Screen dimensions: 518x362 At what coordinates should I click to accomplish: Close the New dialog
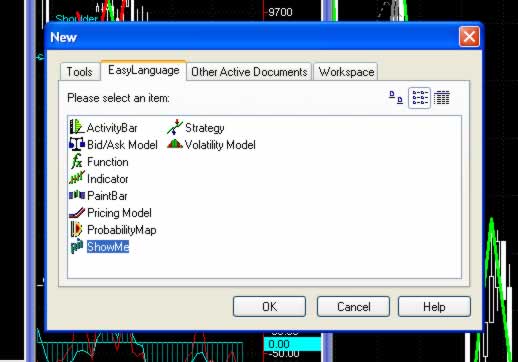pos(469,36)
